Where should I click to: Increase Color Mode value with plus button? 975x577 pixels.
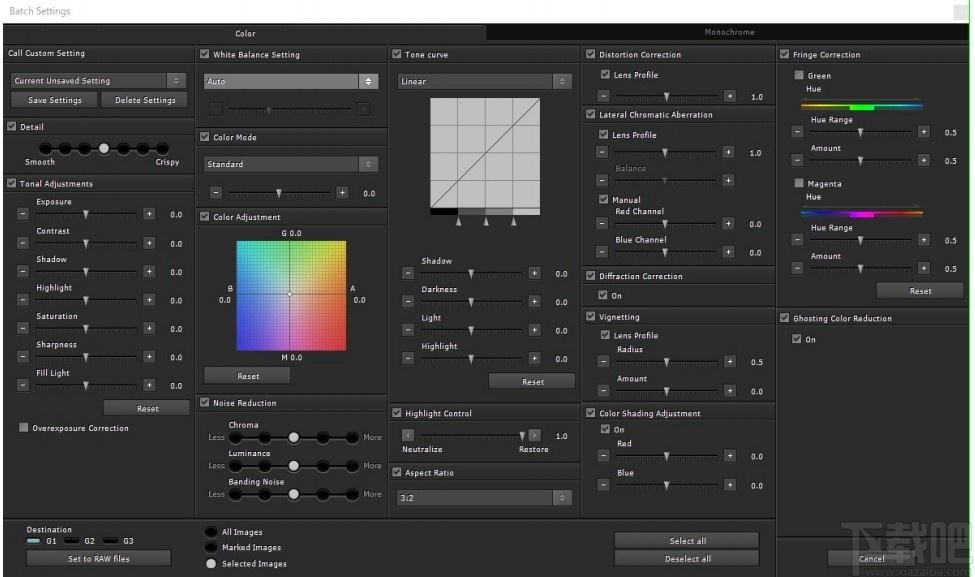342,193
